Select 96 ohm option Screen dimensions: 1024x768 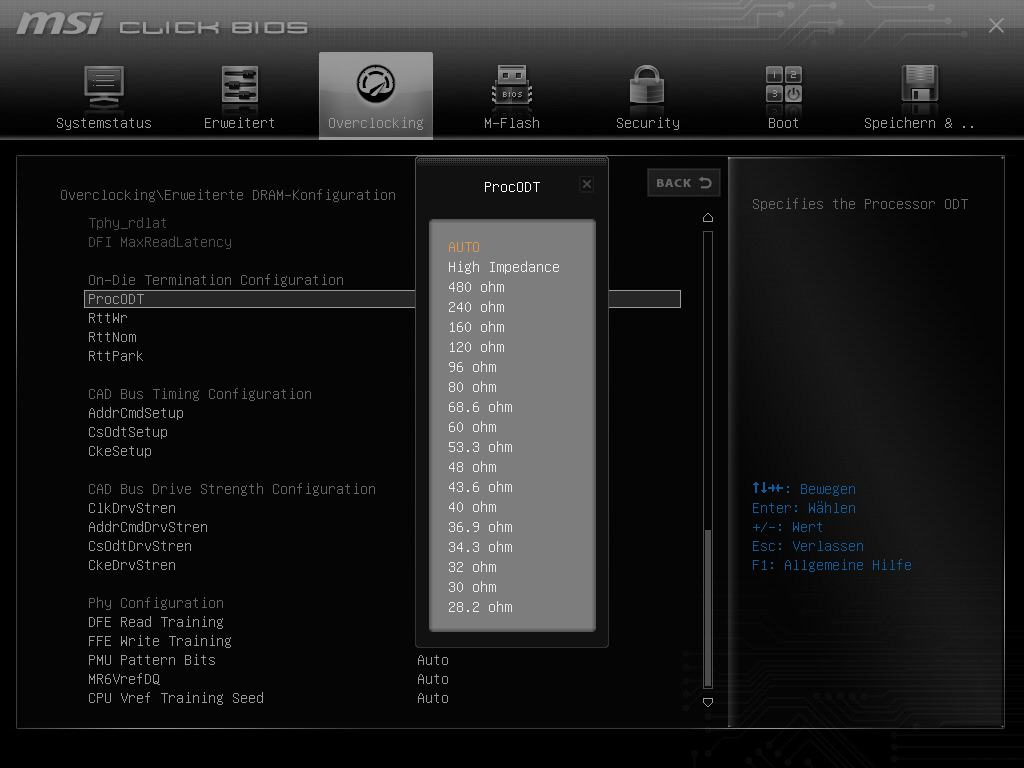coord(472,367)
